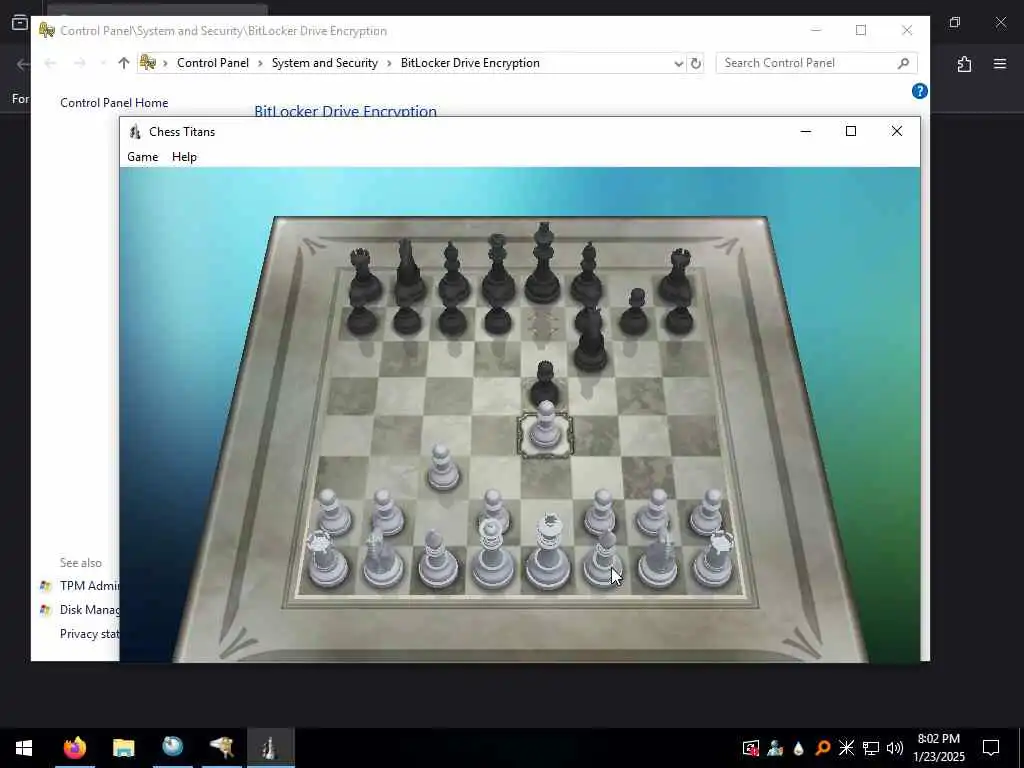Open the notification center icon
Screen dimensions: 1024x768
pos(991,748)
